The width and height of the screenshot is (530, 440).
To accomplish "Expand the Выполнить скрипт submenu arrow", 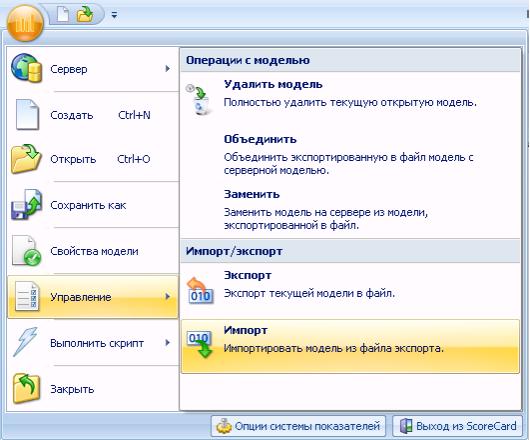I will click(167, 342).
